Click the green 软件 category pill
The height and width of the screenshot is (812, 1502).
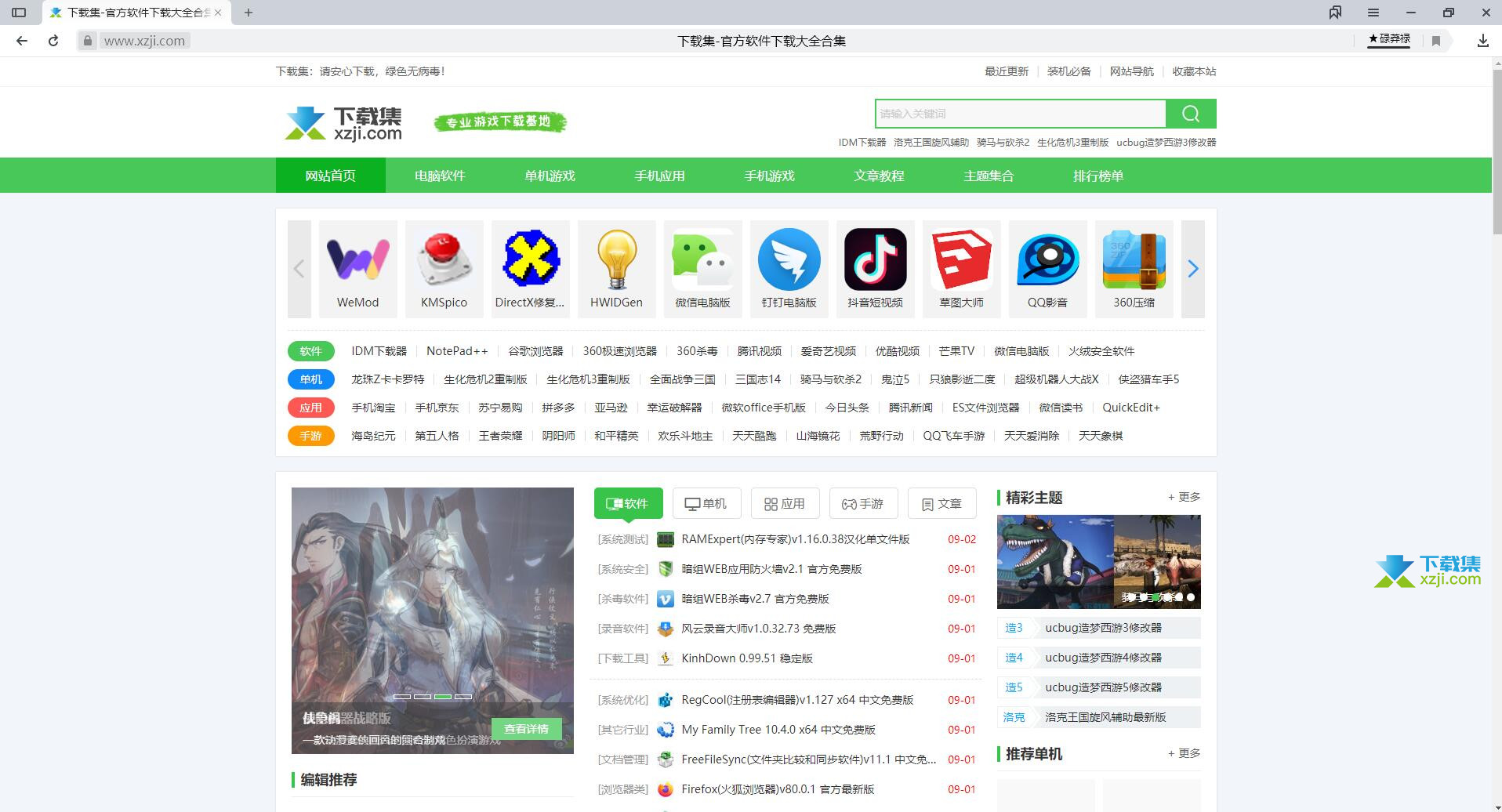tap(310, 351)
